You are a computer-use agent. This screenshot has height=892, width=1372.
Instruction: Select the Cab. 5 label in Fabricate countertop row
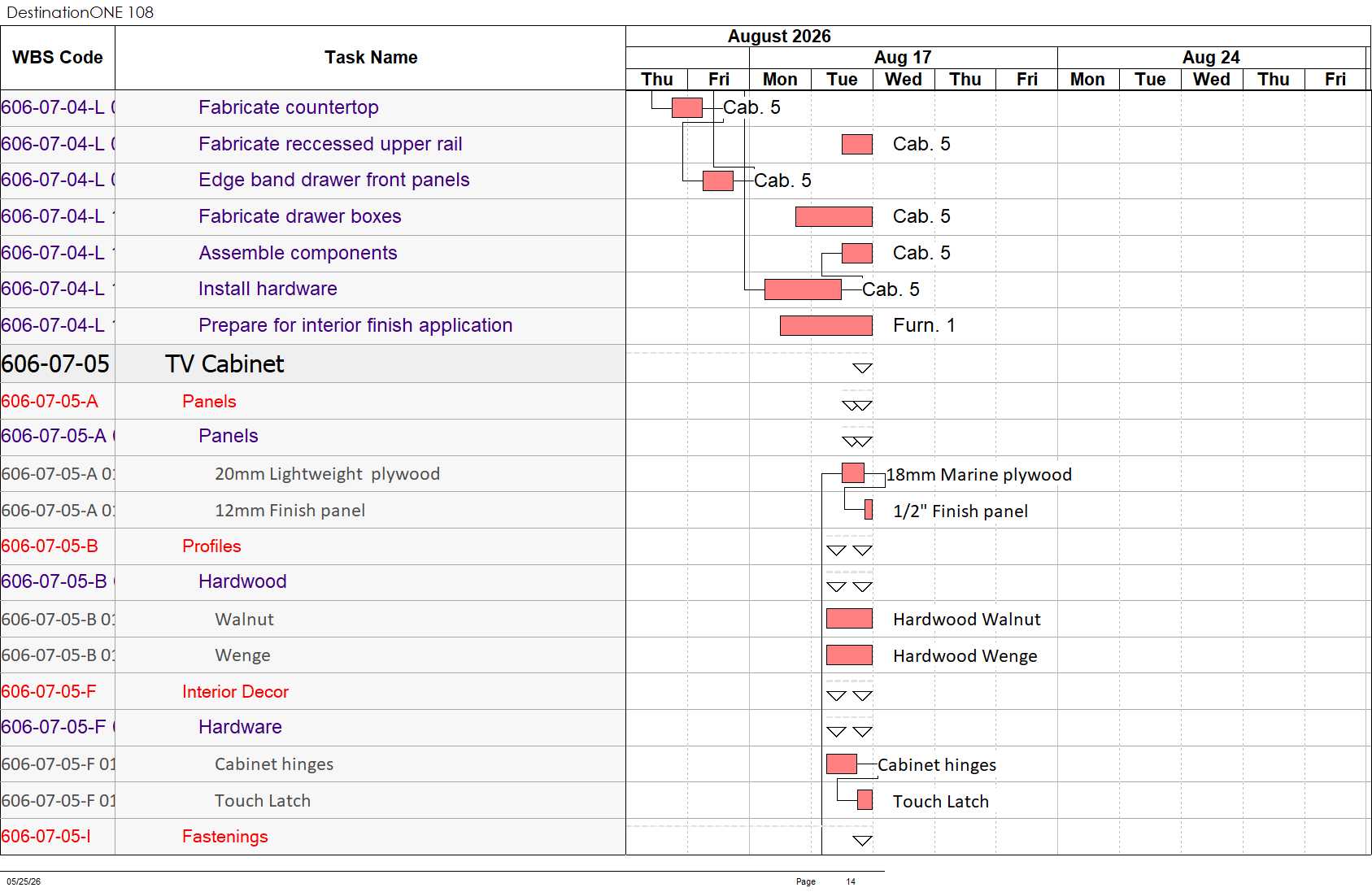pyautogui.click(x=751, y=107)
